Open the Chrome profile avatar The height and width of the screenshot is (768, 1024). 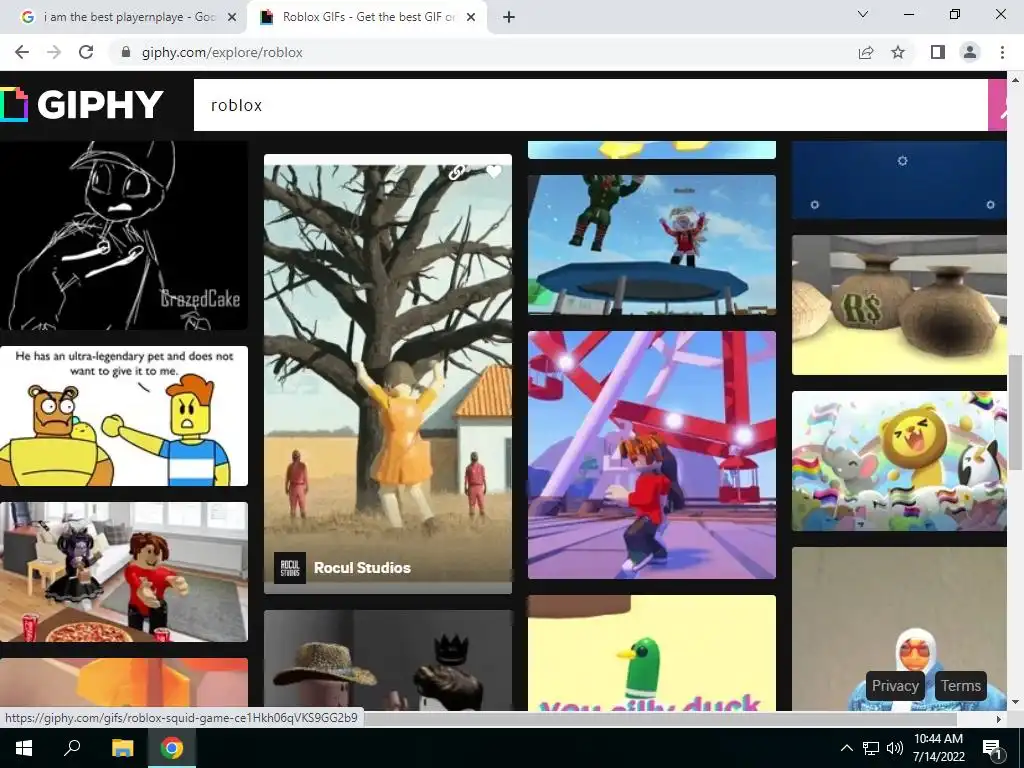point(970,52)
